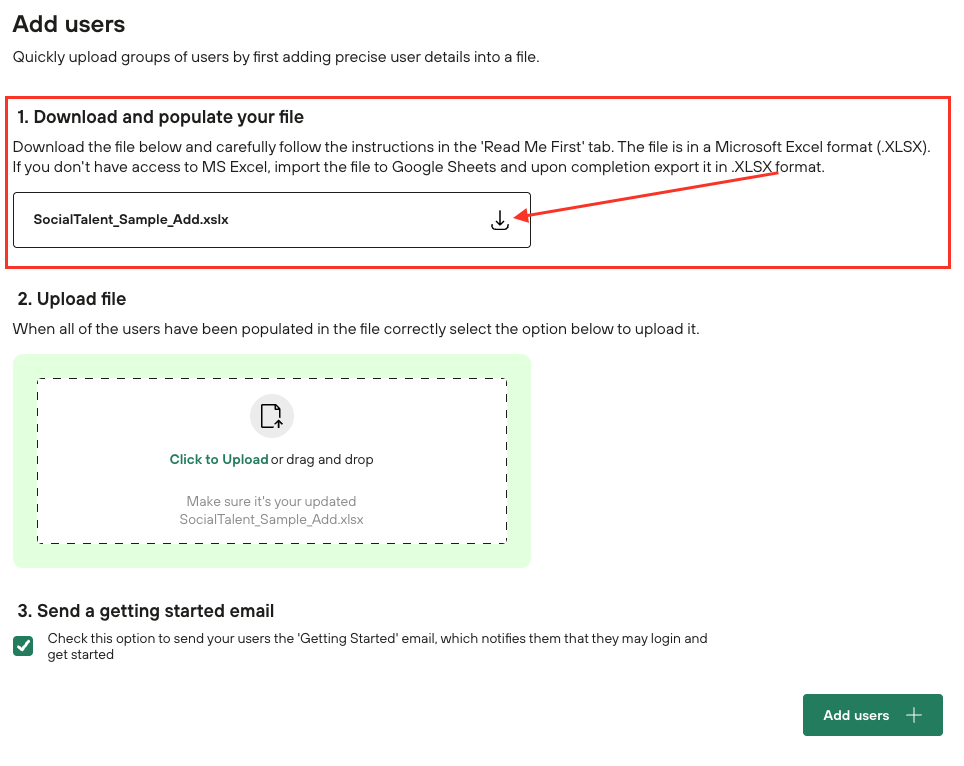Click the 'Quickly upload groups of users' subtitle

pyautogui.click(x=276, y=57)
